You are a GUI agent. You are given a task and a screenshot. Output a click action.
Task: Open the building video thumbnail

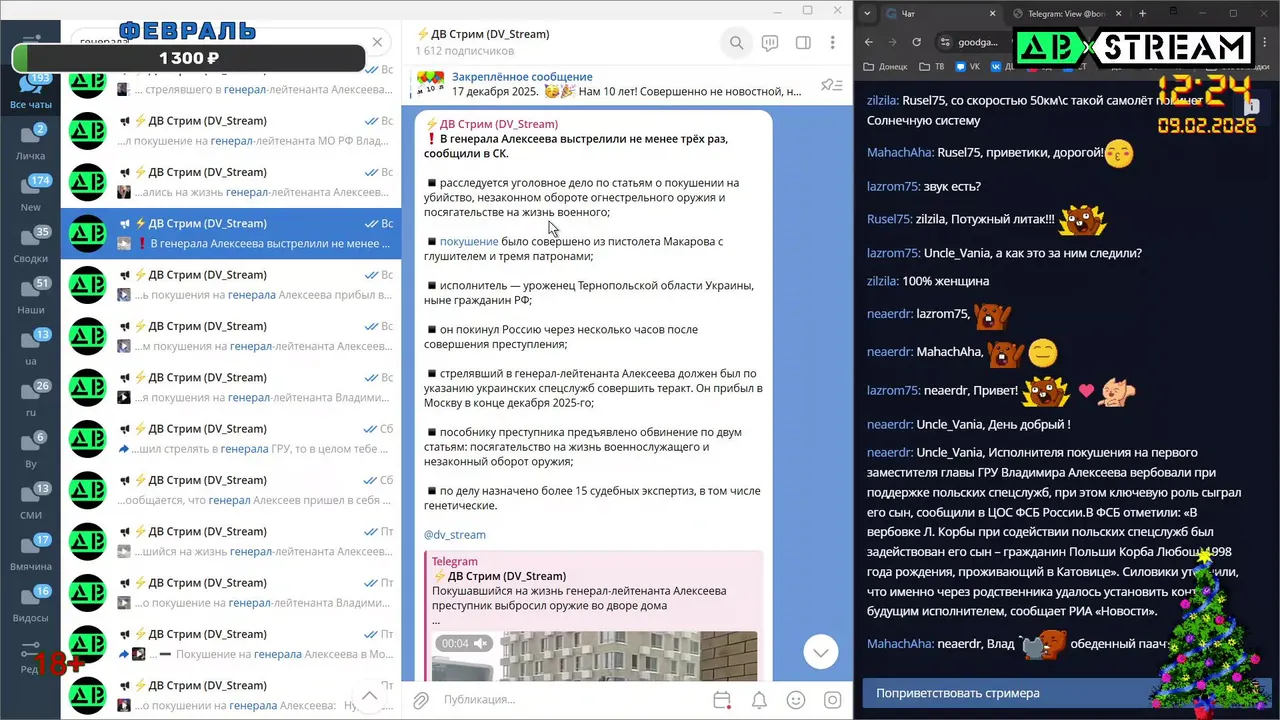coord(594,655)
